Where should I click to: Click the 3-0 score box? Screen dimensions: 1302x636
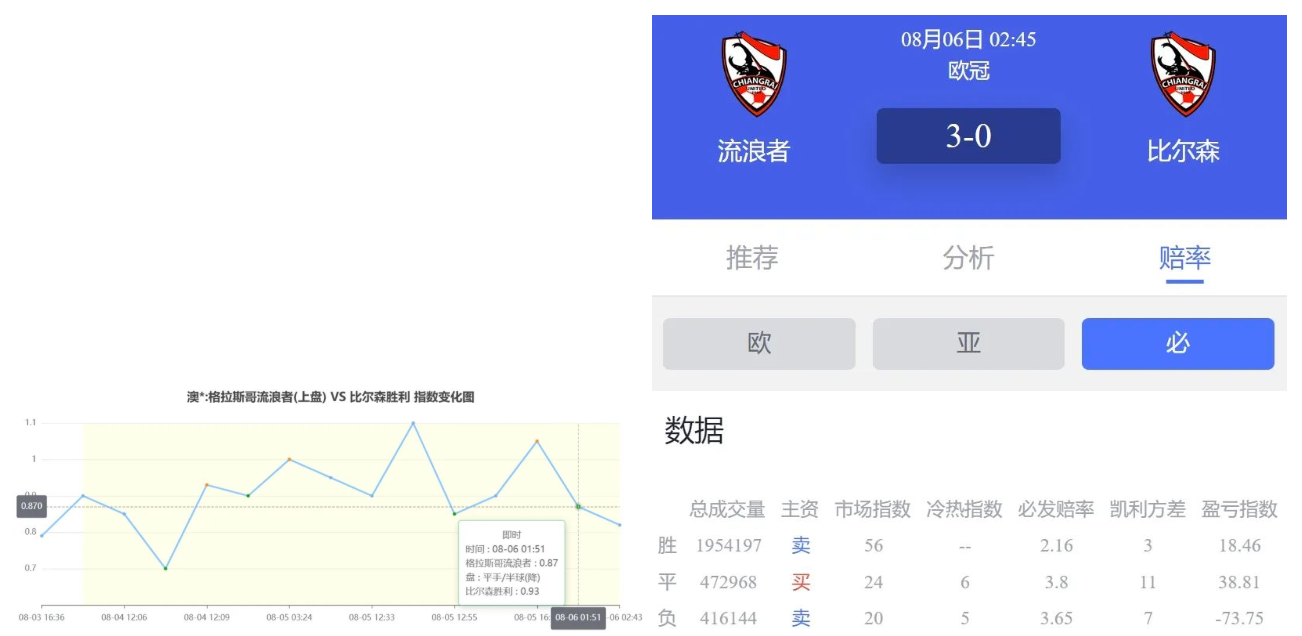pyautogui.click(x=968, y=136)
